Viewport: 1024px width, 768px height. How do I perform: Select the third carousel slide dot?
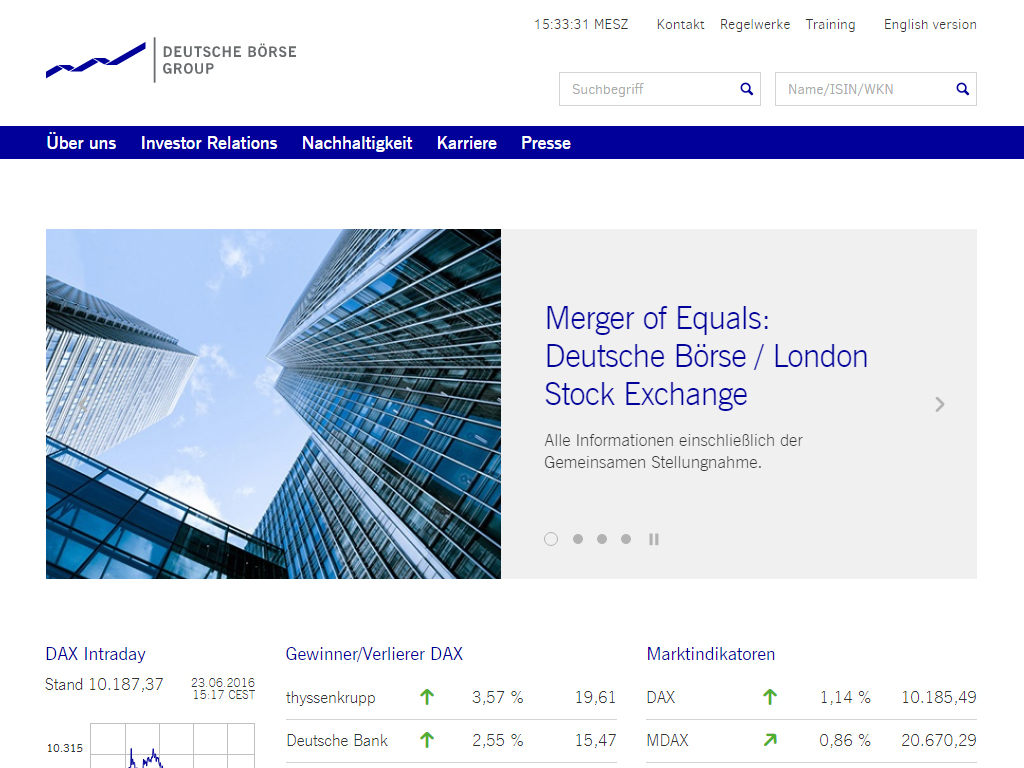602,539
